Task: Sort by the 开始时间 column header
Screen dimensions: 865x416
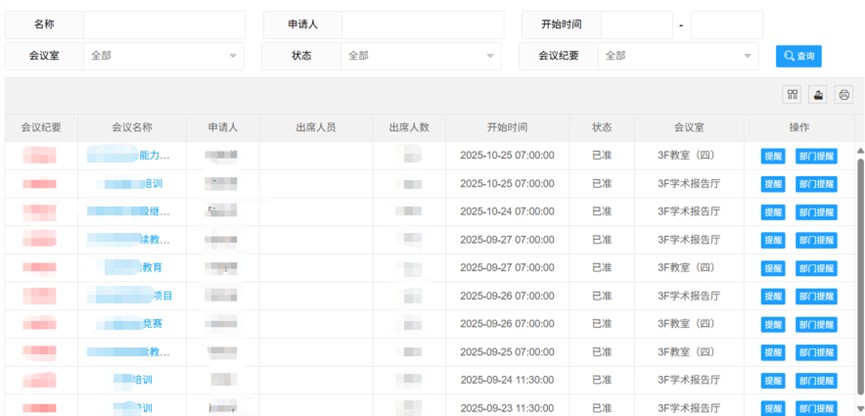Action: 507,127
